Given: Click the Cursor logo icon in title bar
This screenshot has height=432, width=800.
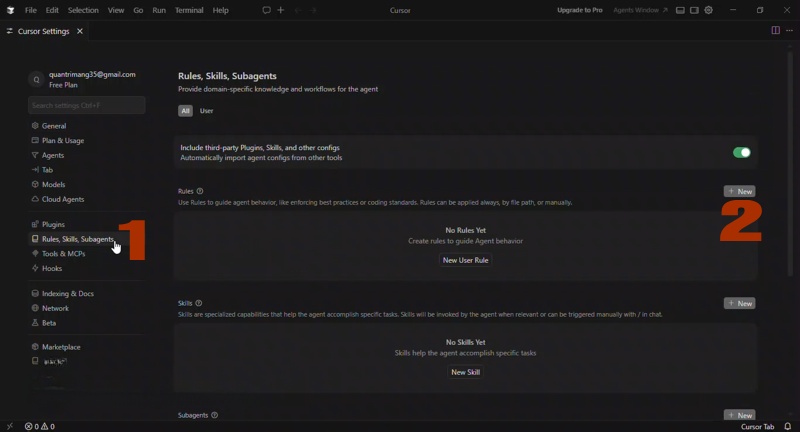Looking at the screenshot, I should [10, 10].
